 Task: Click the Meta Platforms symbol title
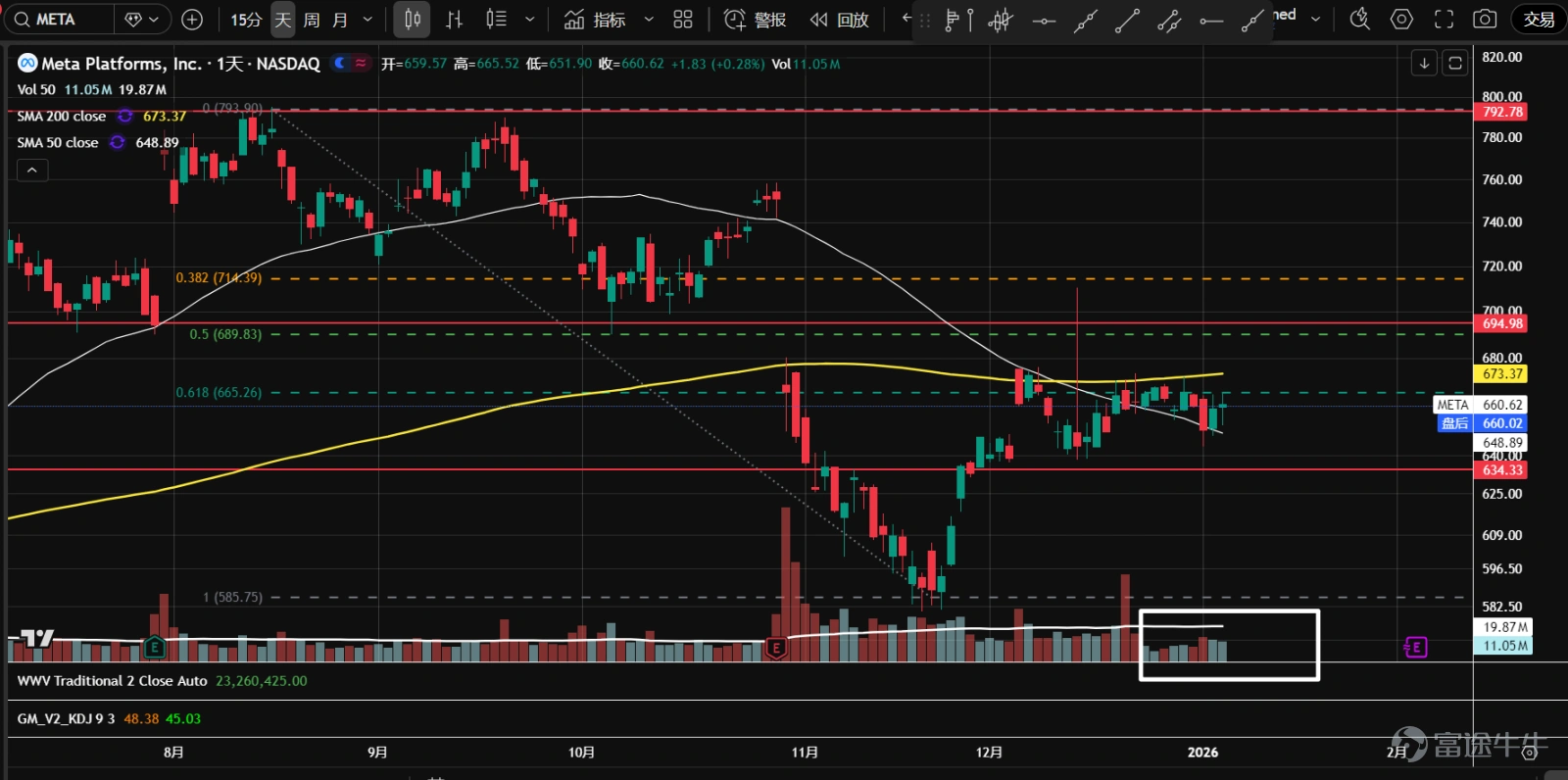[180, 64]
